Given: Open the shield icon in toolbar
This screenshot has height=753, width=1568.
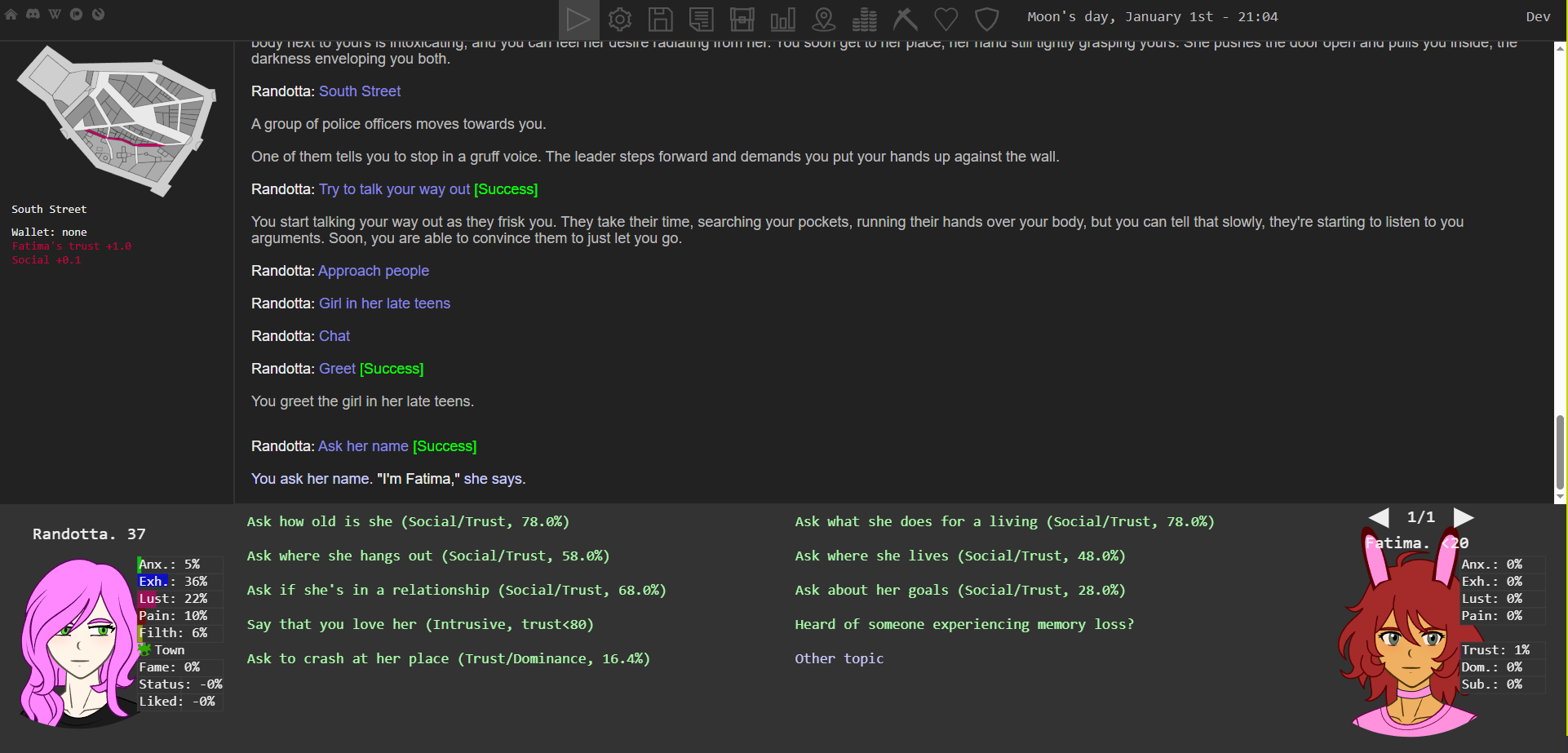Looking at the screenshot, I should (987, 19).
